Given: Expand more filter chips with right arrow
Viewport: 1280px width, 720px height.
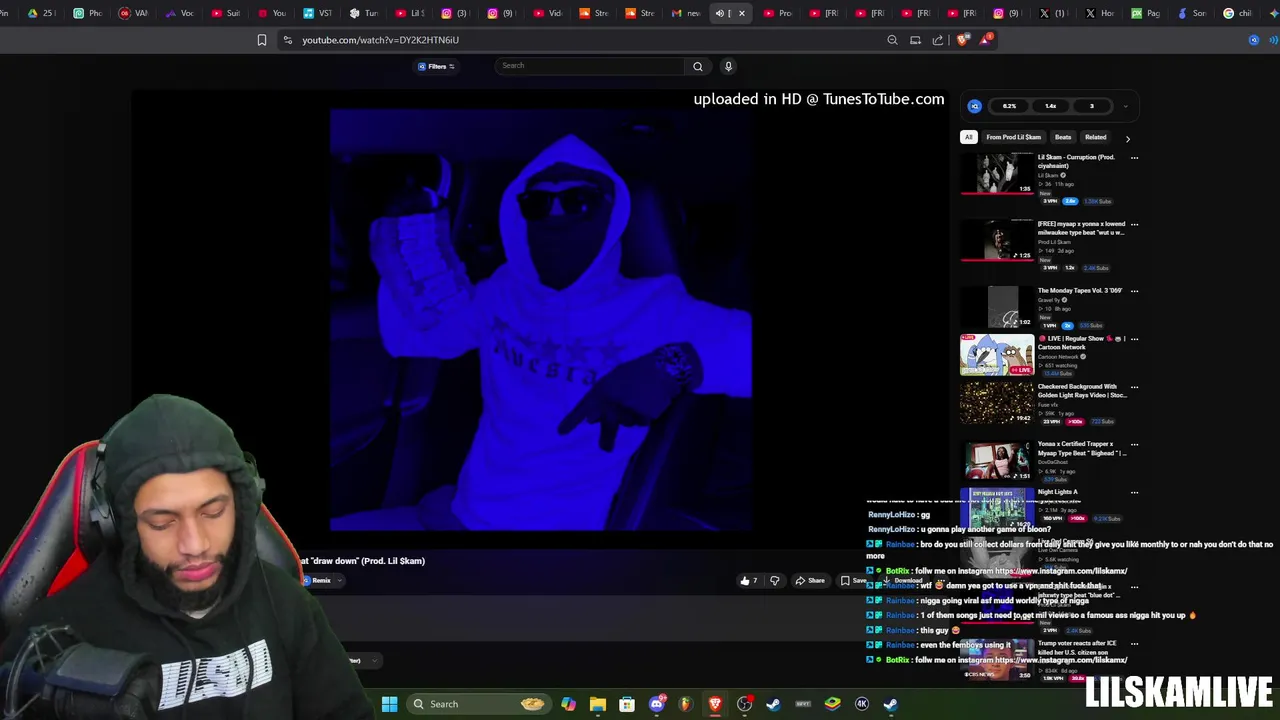Looking at the screenshot, I should [1128, 139].
